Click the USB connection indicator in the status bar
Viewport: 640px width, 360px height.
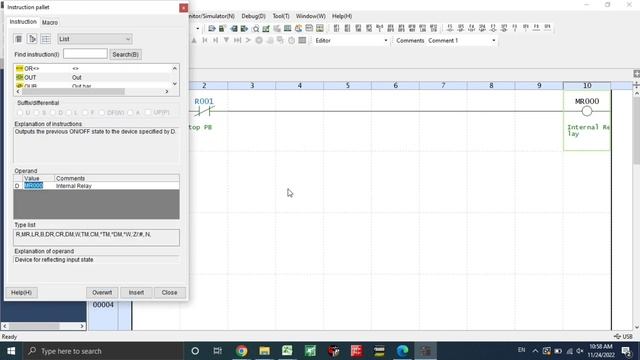pyautogui.click(x=623, y=336)
